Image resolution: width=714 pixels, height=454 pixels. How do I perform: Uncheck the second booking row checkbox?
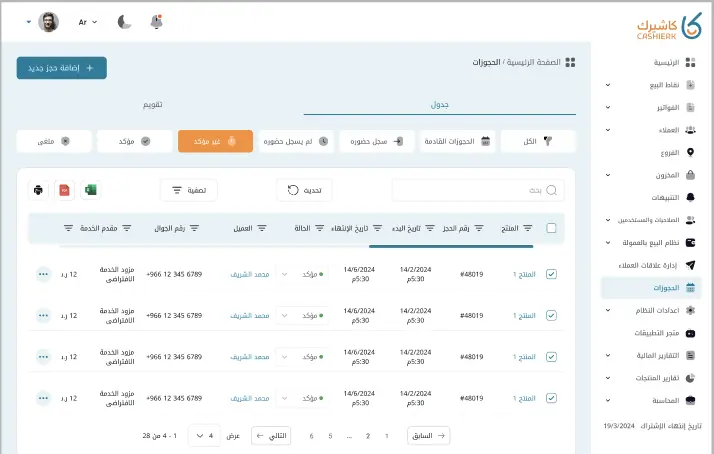(x=551, y=315)
